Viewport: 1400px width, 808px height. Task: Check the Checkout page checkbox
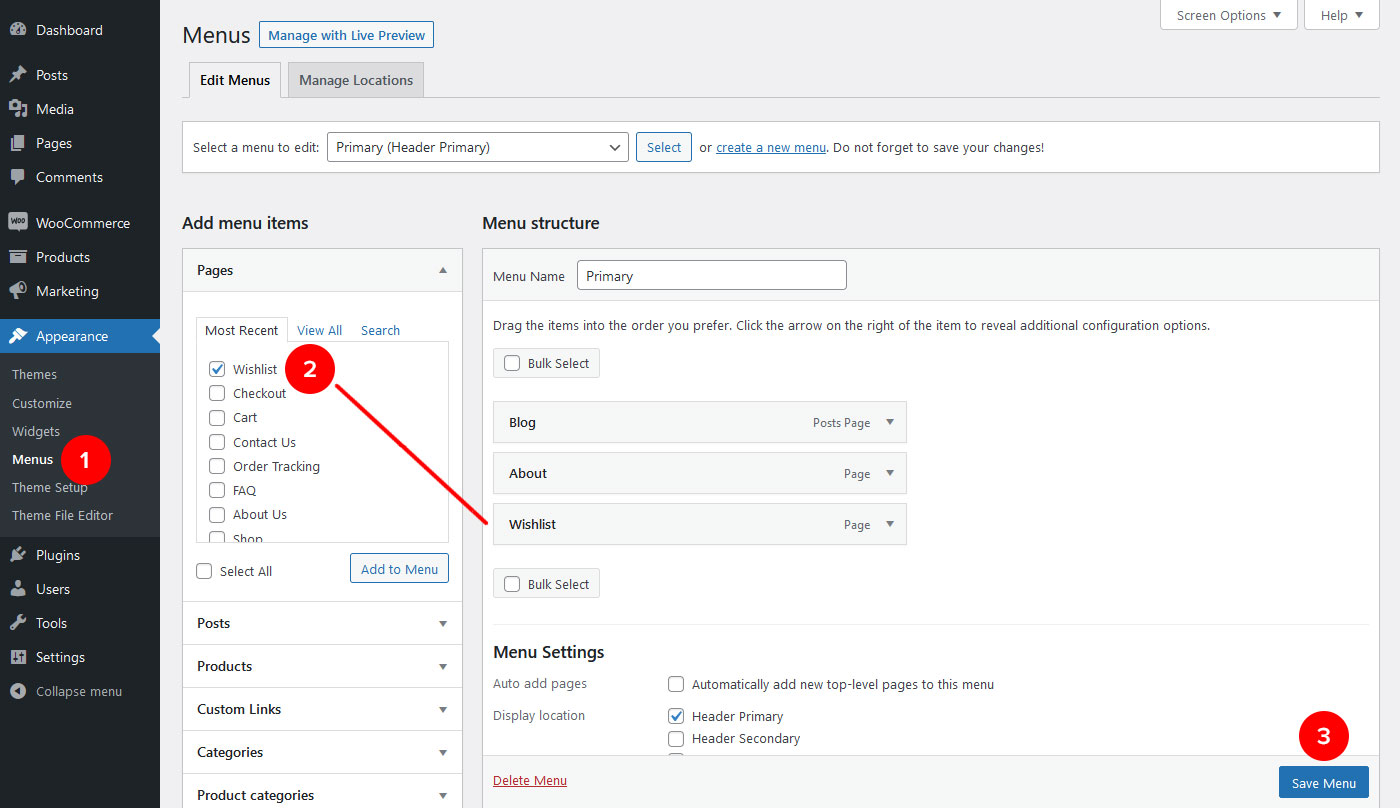[217, 393]
